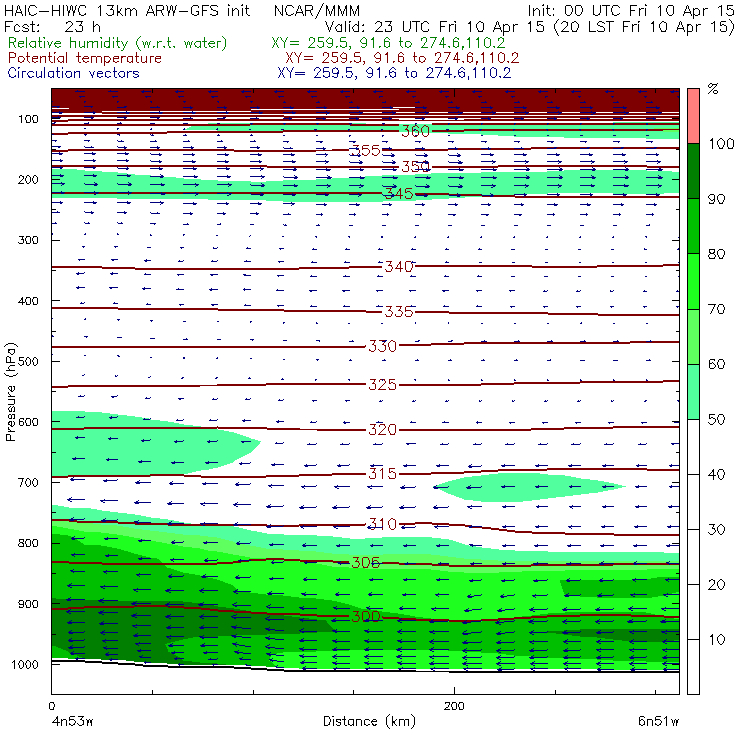Click the humid lens near 700 hPa right side
Screen dimensions: 740x740
pos(529,487)
